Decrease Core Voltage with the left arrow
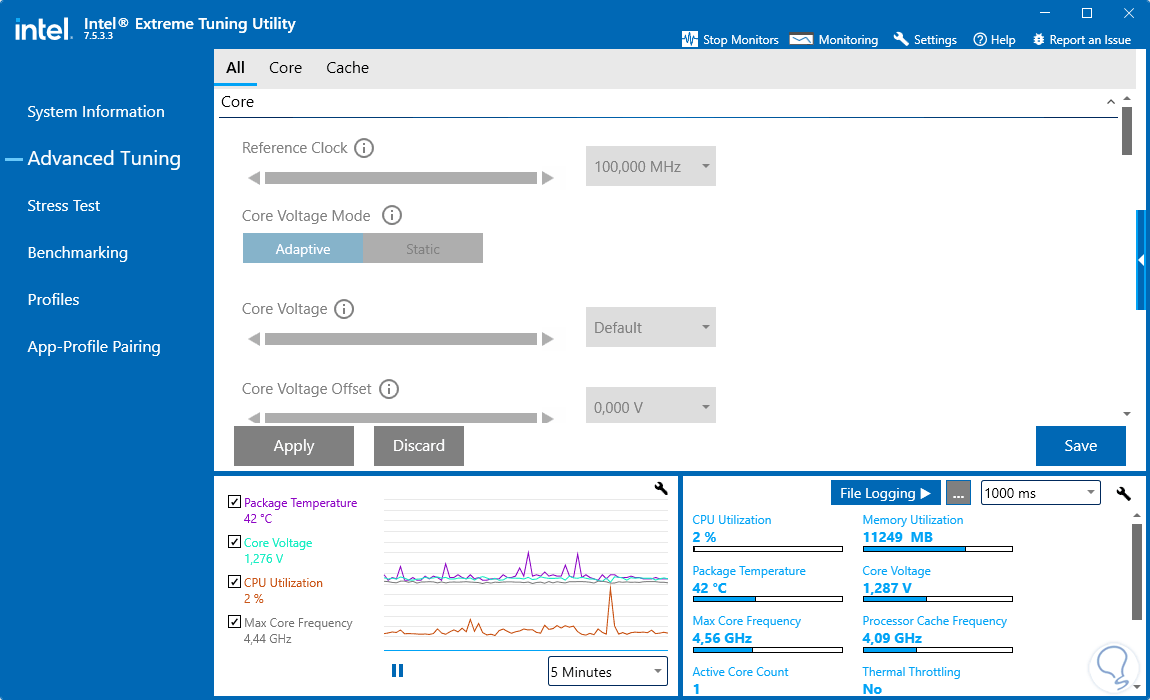This screenshot has width=1150, height=700. [254, 339]
